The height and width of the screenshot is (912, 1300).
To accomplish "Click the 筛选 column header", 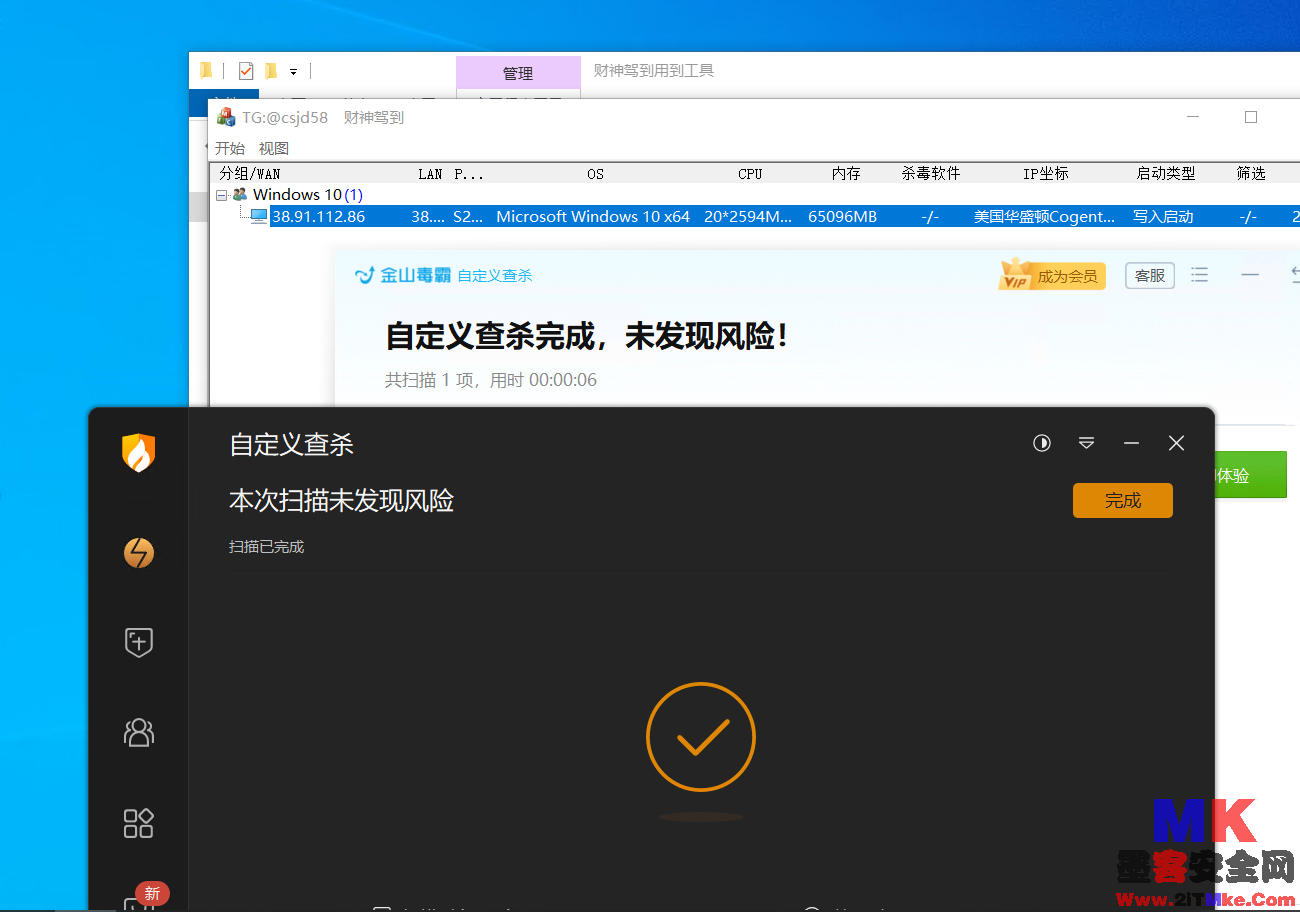I will point(1251,174).
